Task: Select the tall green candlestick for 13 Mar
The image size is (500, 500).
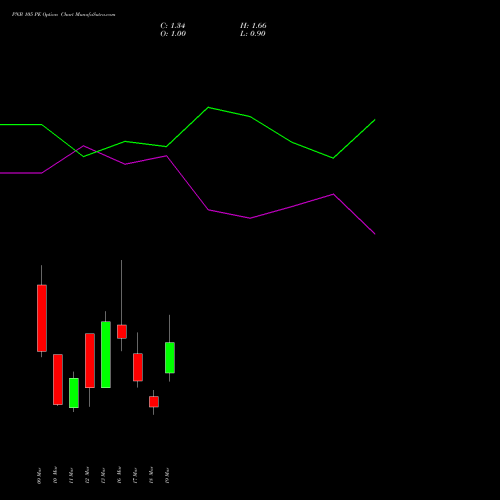Action: [x=106, y=354]
